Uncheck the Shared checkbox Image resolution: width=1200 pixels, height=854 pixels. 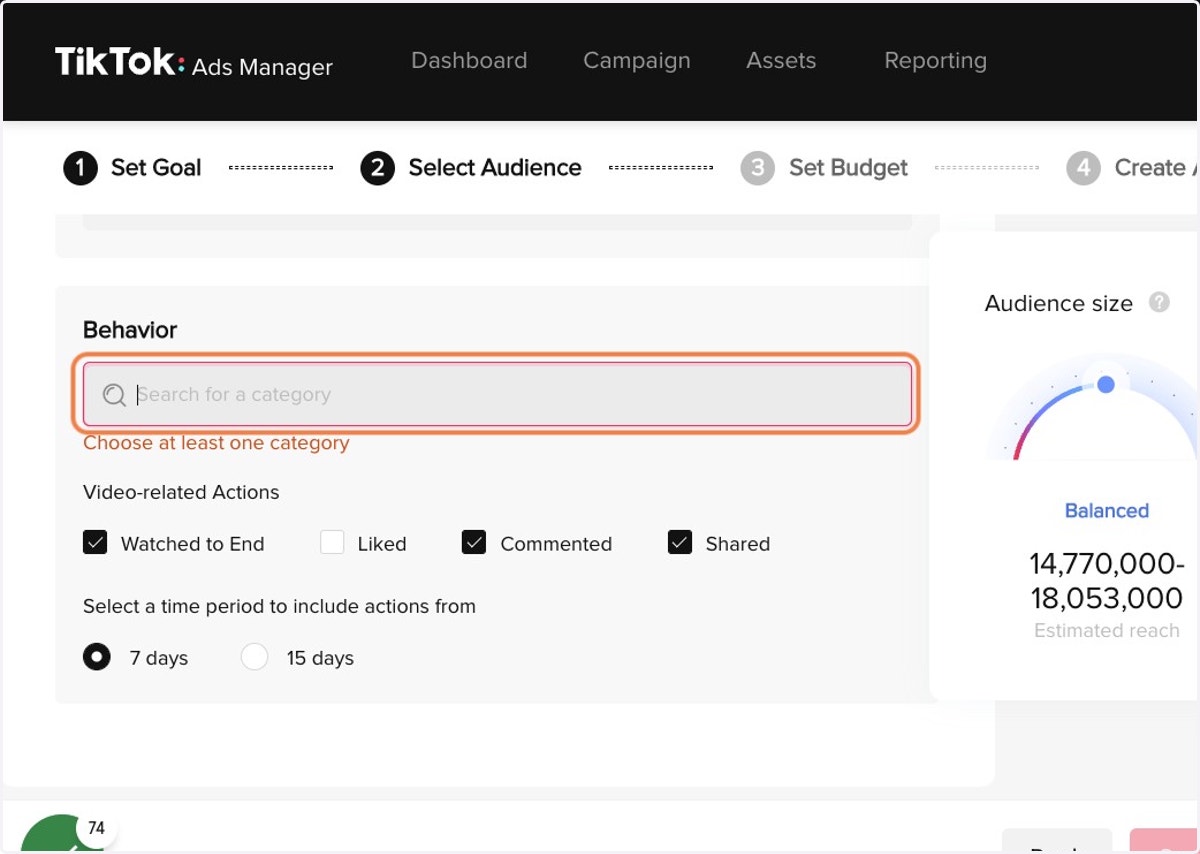[x=680, y=543]
